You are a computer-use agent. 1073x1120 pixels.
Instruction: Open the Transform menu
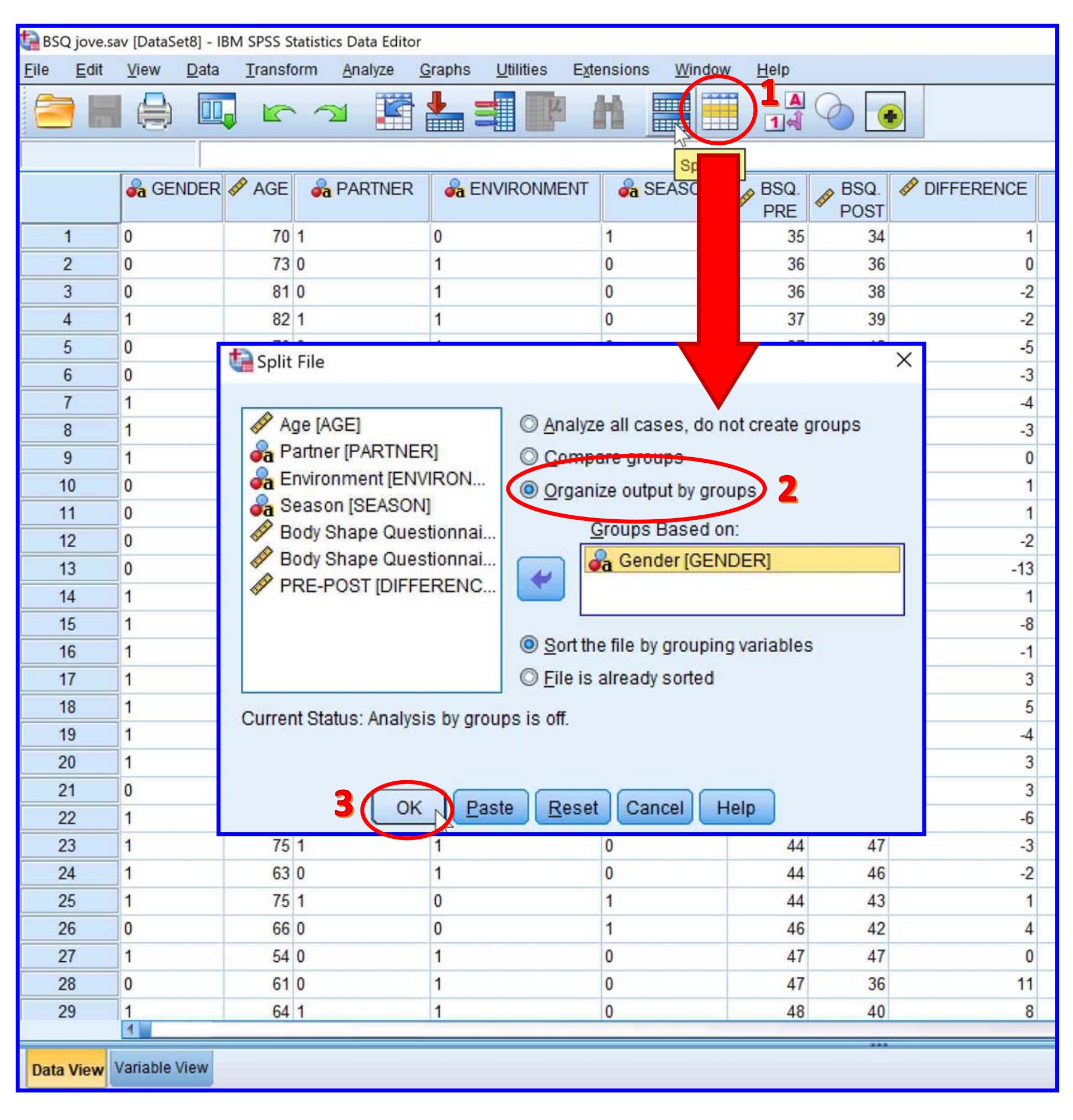tap(281, 70)
